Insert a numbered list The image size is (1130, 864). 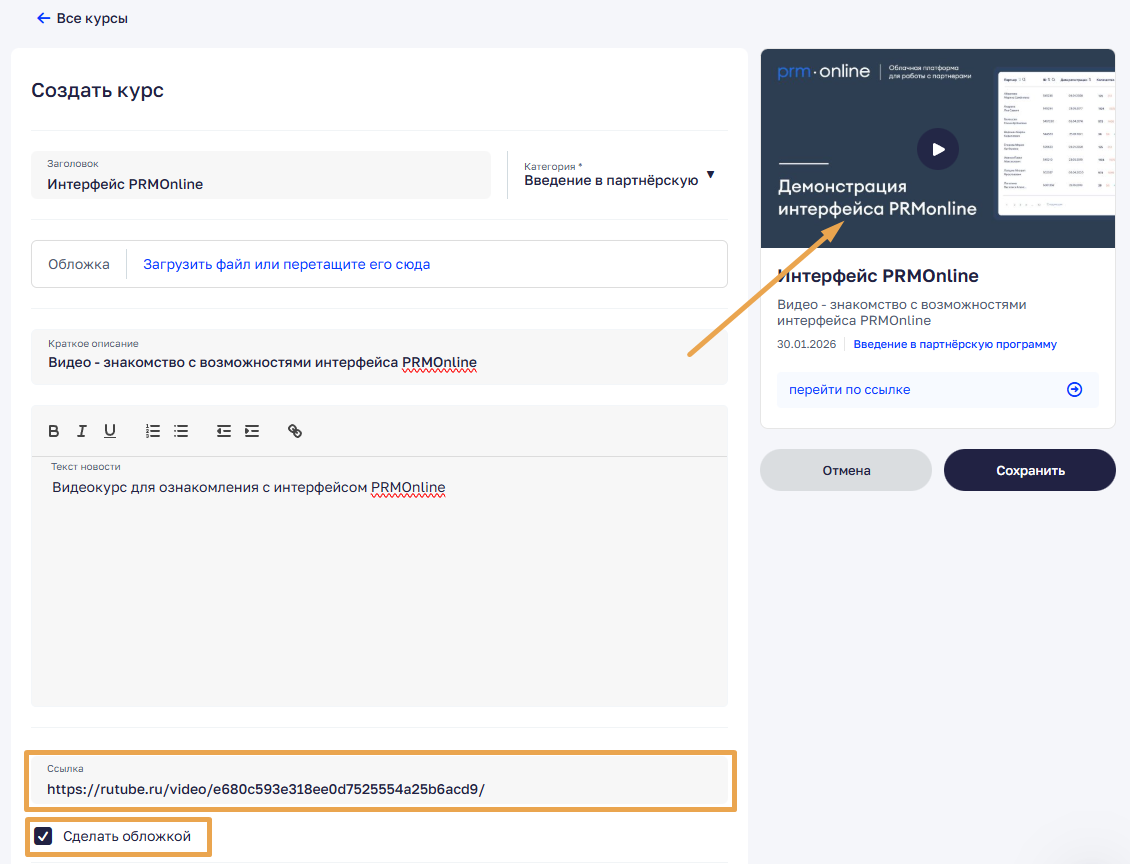[x=153, y=431]
